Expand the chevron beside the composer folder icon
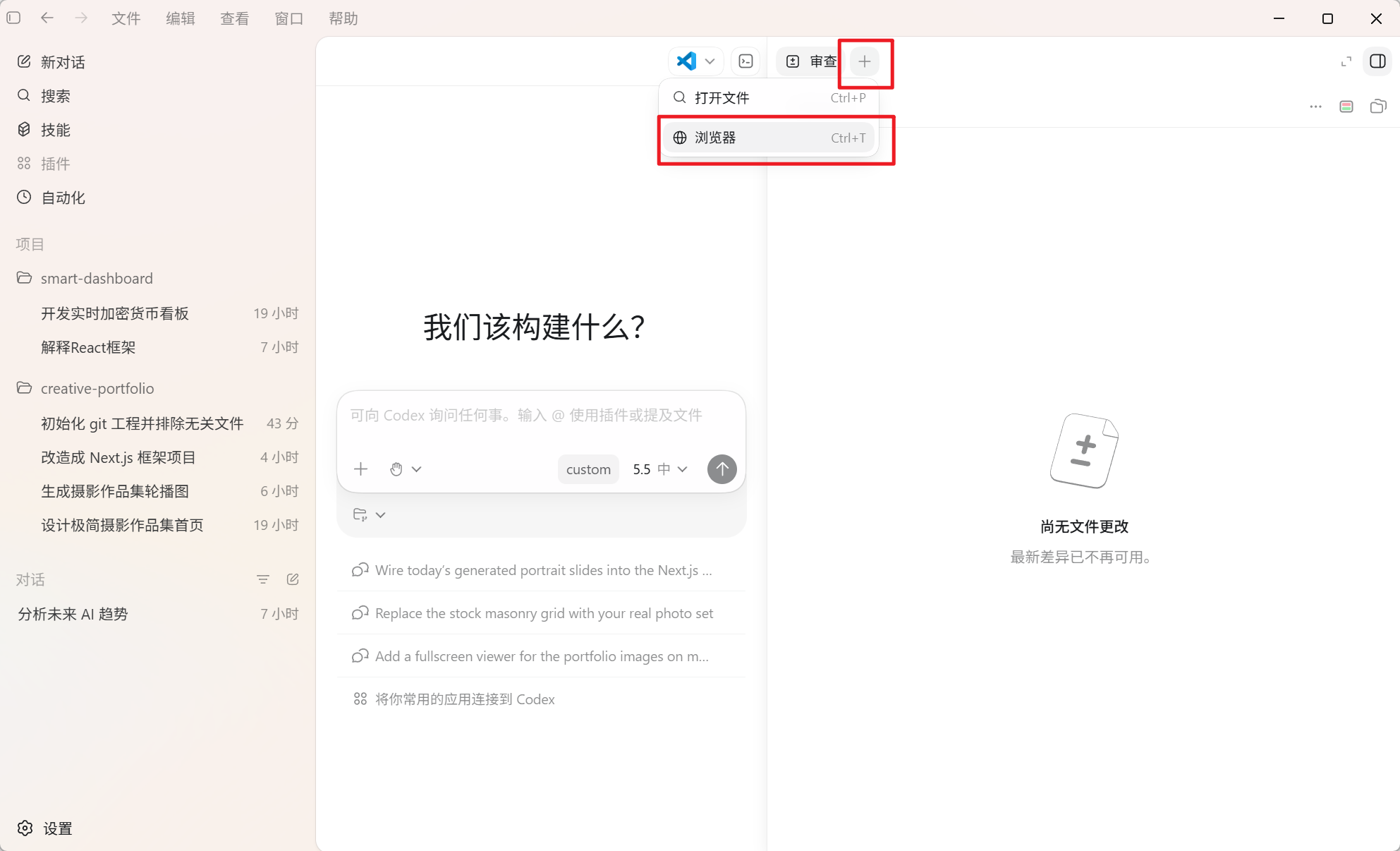The width and height of the screenshot is (1400, 851). tap(381, 514)
